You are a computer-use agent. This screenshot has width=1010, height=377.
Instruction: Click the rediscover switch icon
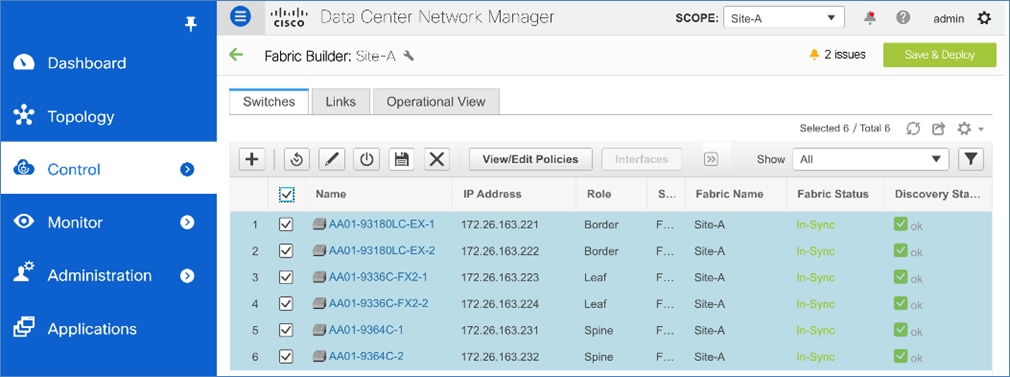tap(296, 159)
